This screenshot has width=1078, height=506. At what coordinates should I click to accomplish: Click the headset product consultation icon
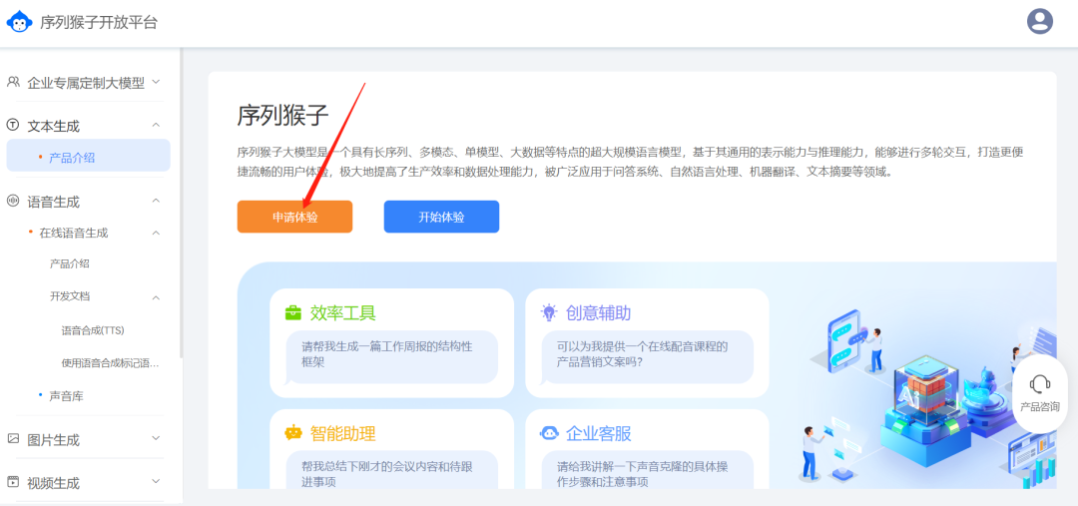tap(1039, 385)
